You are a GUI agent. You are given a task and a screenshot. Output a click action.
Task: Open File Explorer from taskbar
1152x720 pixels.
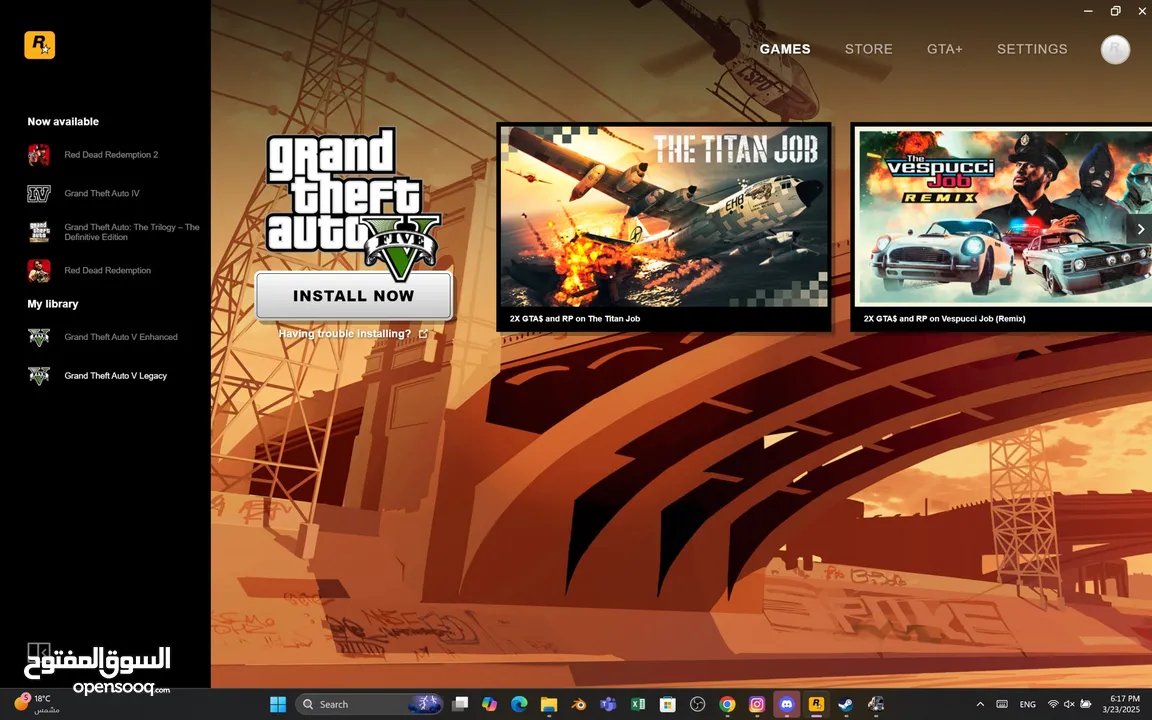549,705
